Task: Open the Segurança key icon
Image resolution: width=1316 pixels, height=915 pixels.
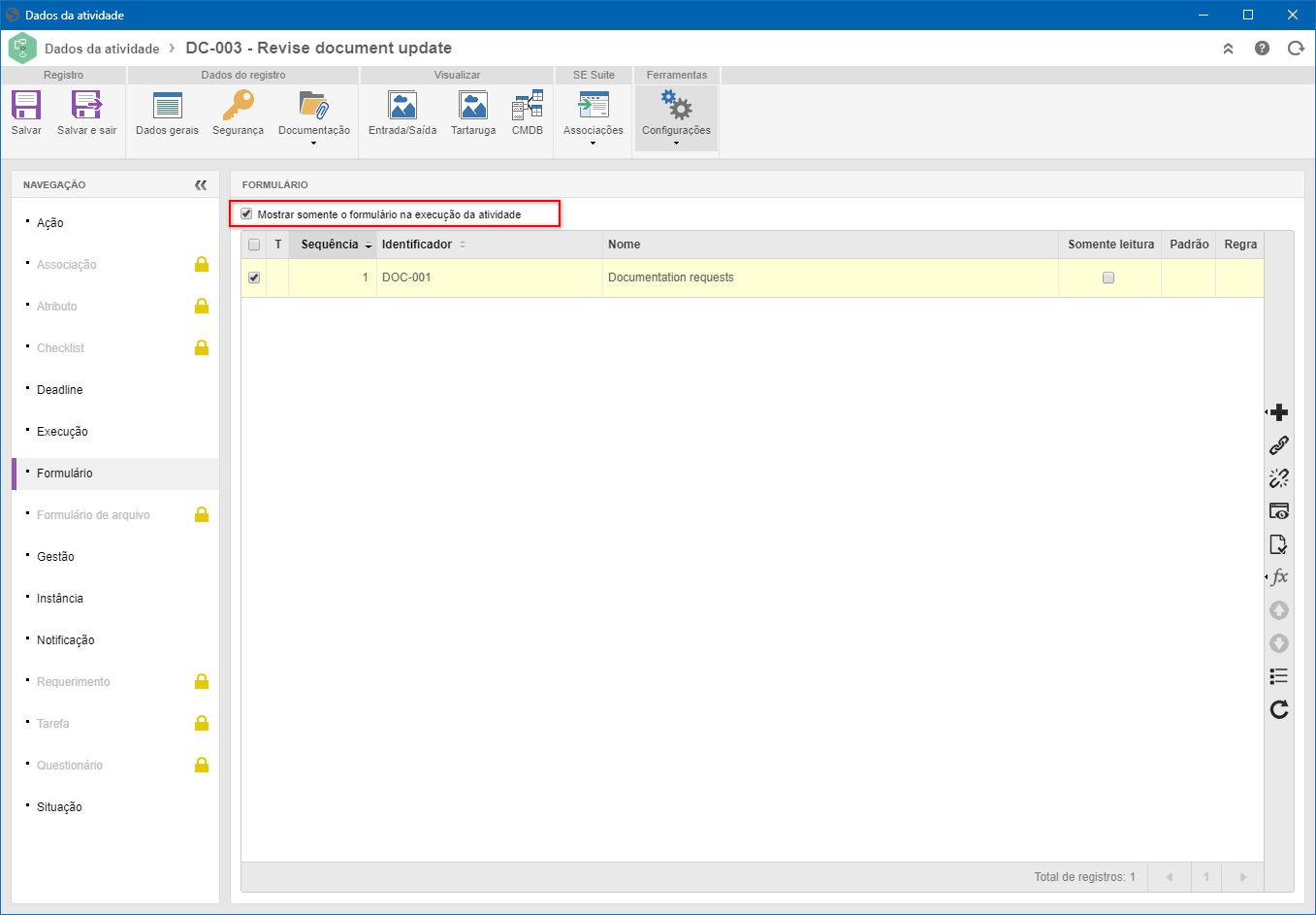Action: tap(238, 105)
